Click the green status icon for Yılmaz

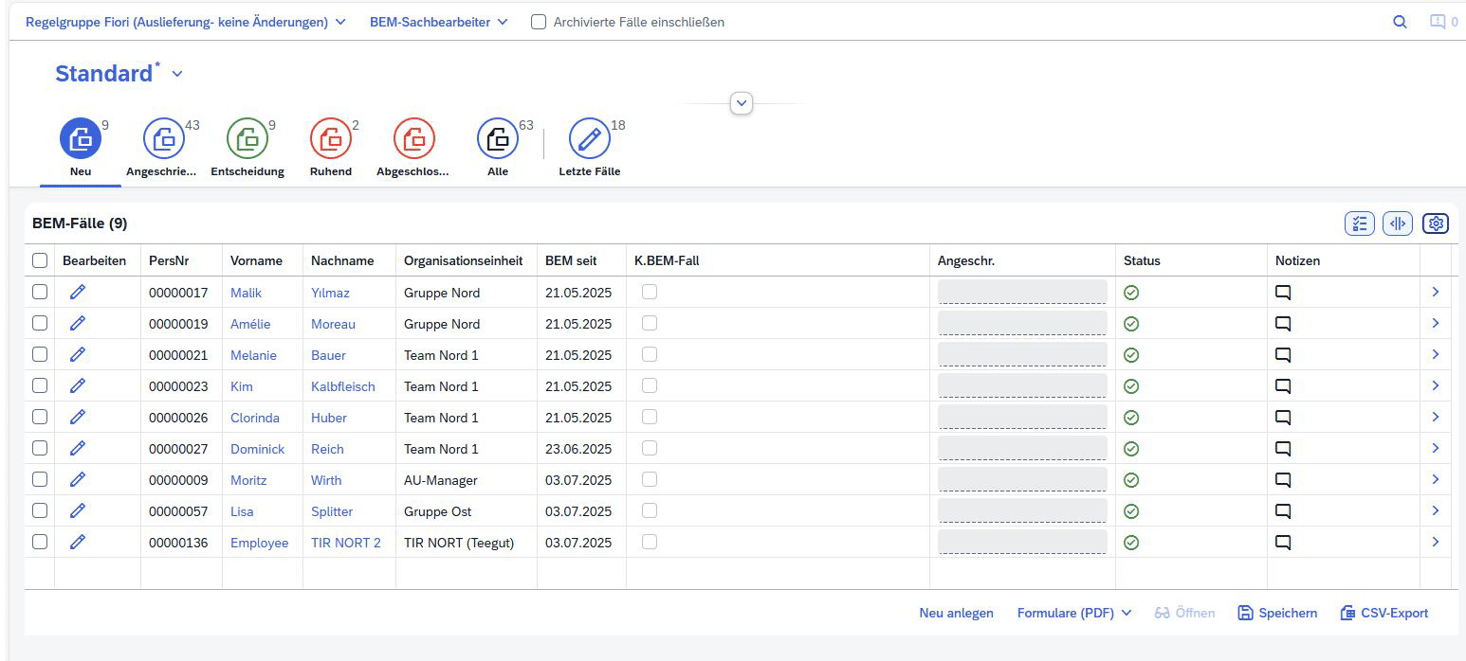(x=1131, y=293)
